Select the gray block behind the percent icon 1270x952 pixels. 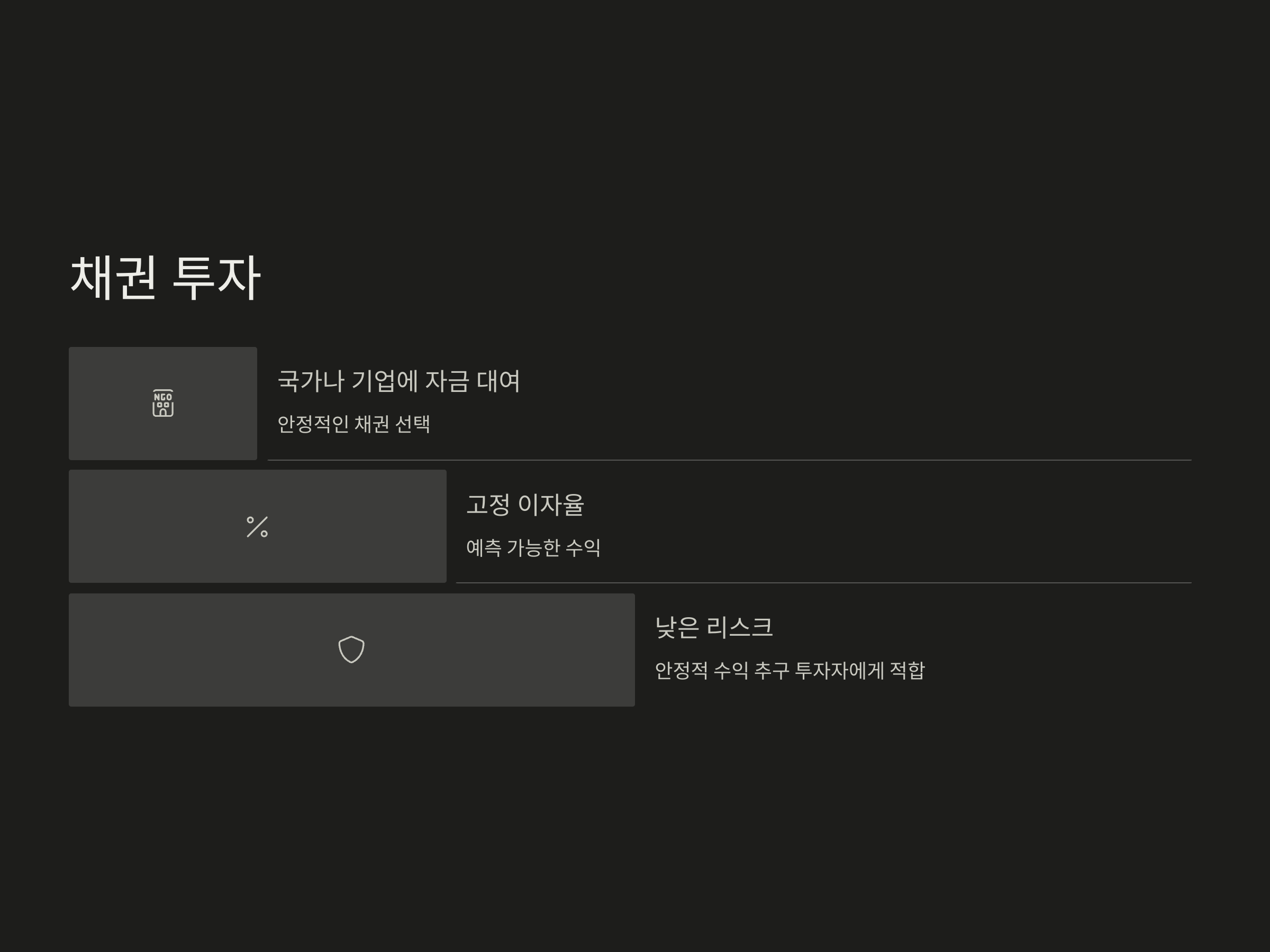click(258, 526)
